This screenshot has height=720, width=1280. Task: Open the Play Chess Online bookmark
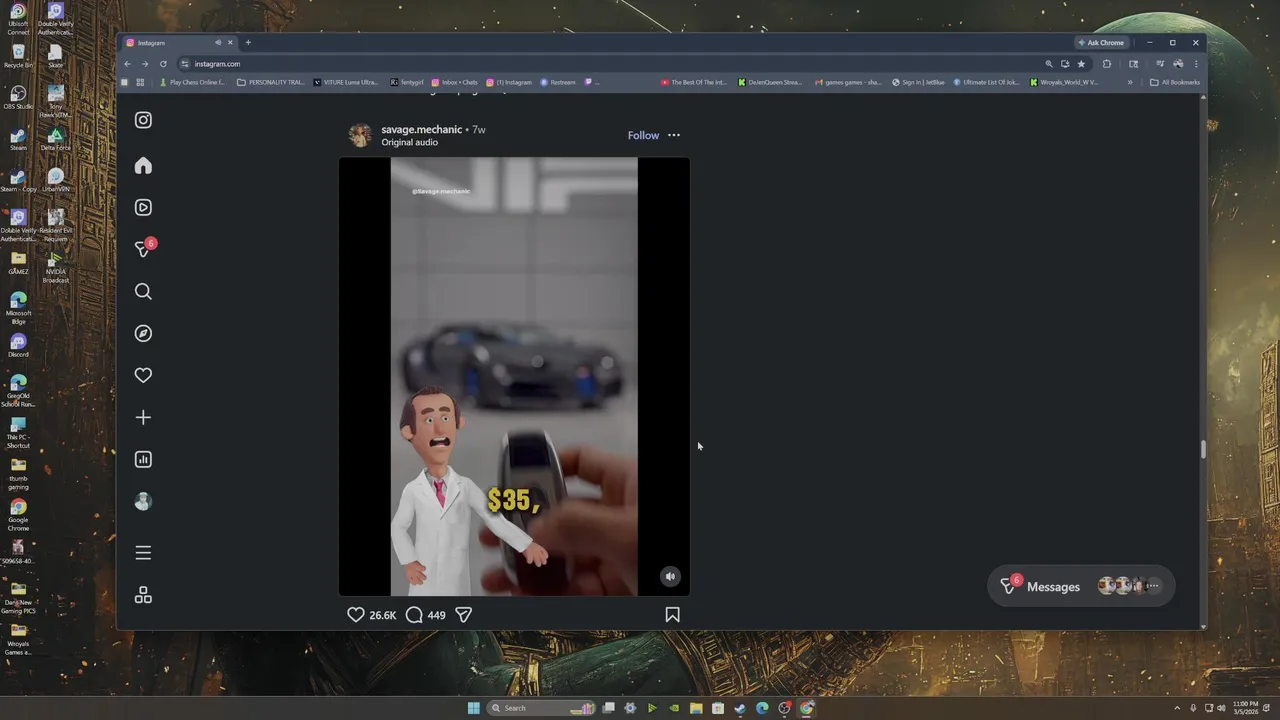coord(191,83)
